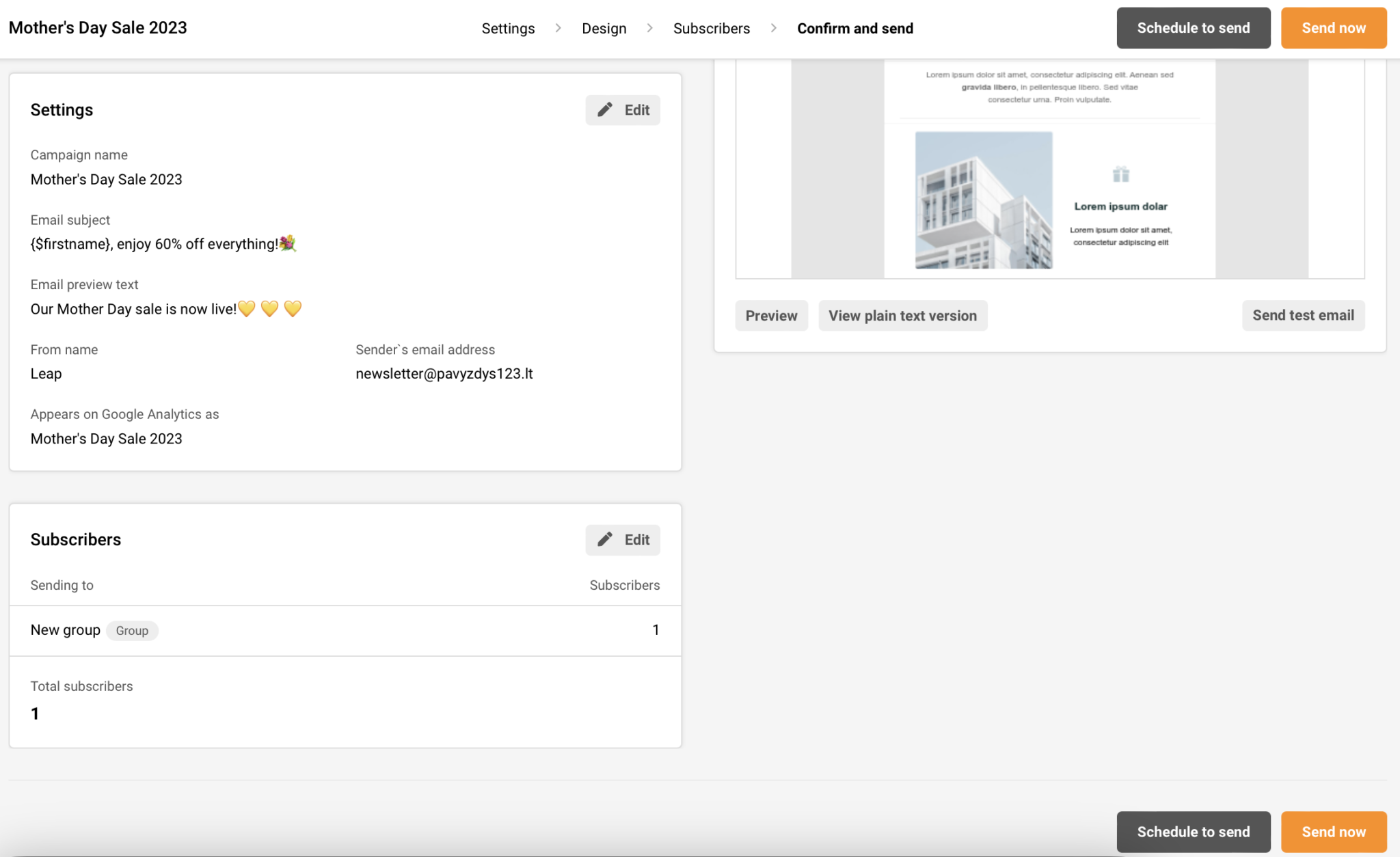Click the campaign title Mother's Day Sale 2023
Screen dimensions: 1400x857
pyautogui.click(x=97, y=27)
